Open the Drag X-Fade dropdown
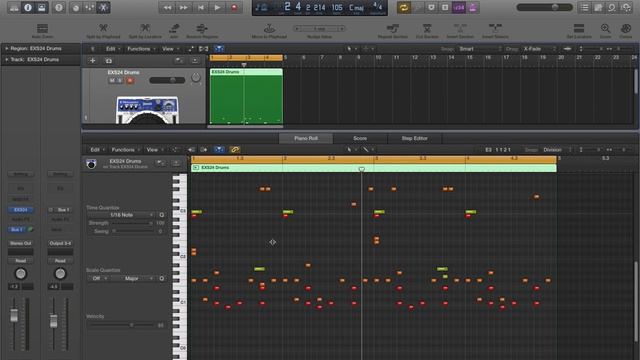Image resolution: width=640 pixels, height=360 pixels. point(540,49)
